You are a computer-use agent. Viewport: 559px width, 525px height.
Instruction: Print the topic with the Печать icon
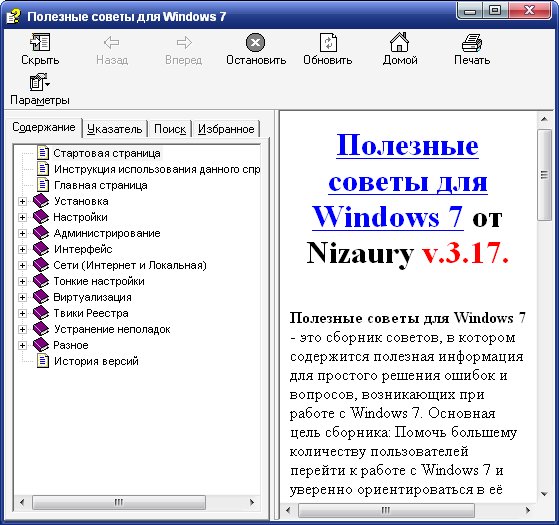(x=472, y=42)
